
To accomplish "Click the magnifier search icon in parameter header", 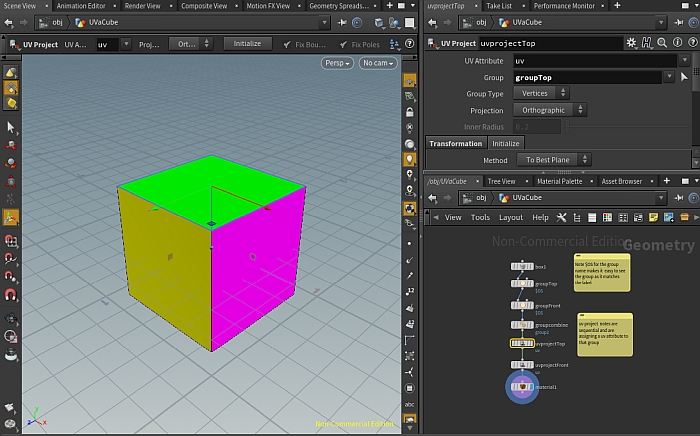I will [x=661, y=44].
